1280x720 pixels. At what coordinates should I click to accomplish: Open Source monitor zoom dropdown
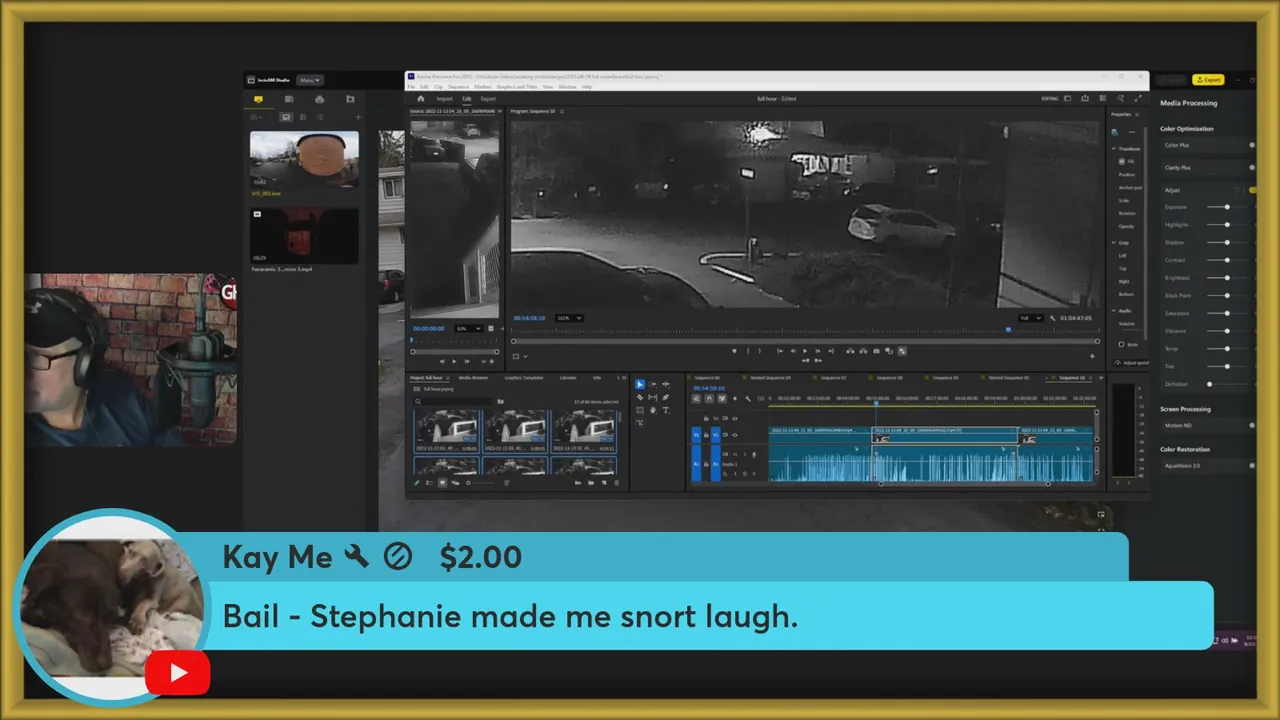click(468, 329)
